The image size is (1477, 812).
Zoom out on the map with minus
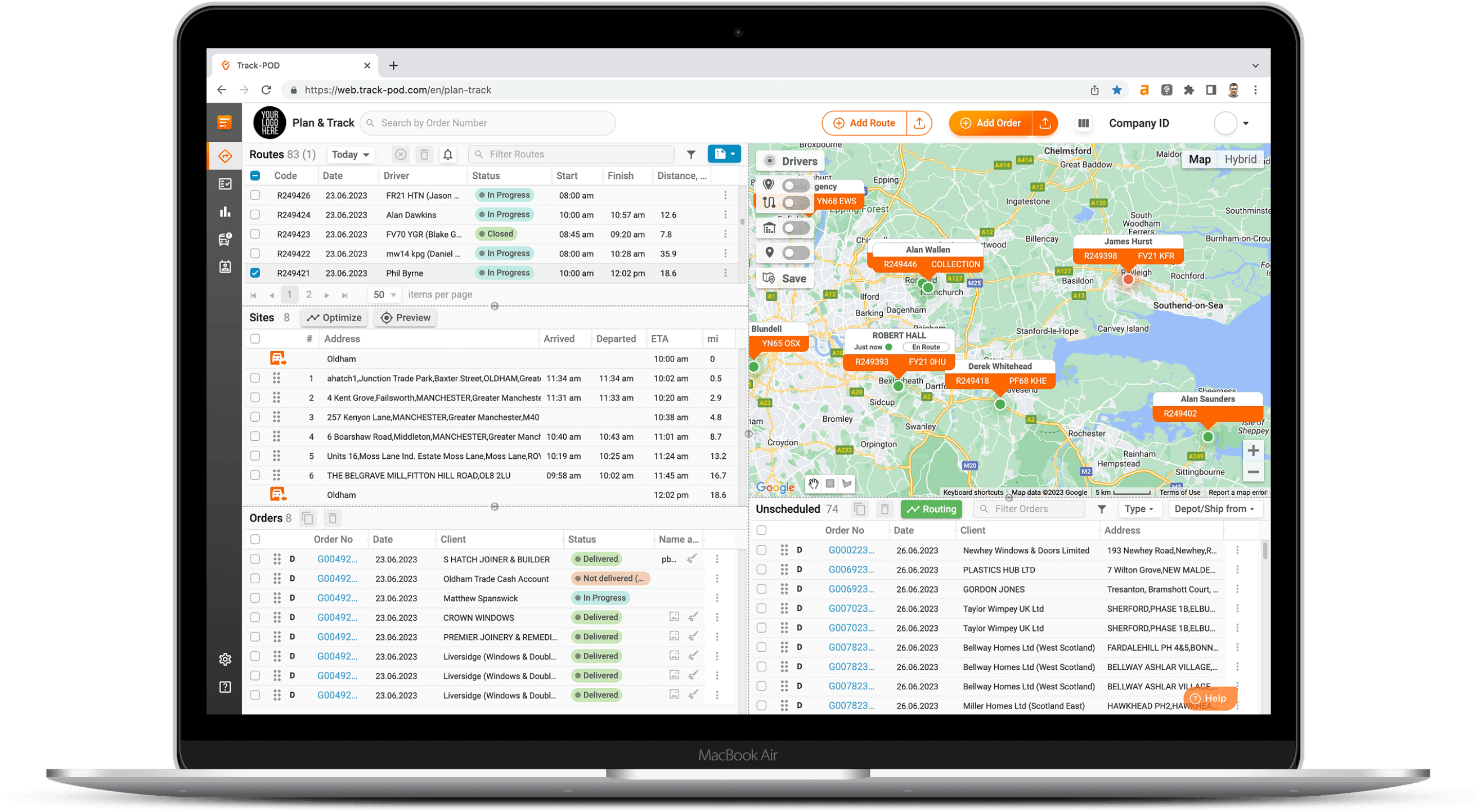(1254, 473)
